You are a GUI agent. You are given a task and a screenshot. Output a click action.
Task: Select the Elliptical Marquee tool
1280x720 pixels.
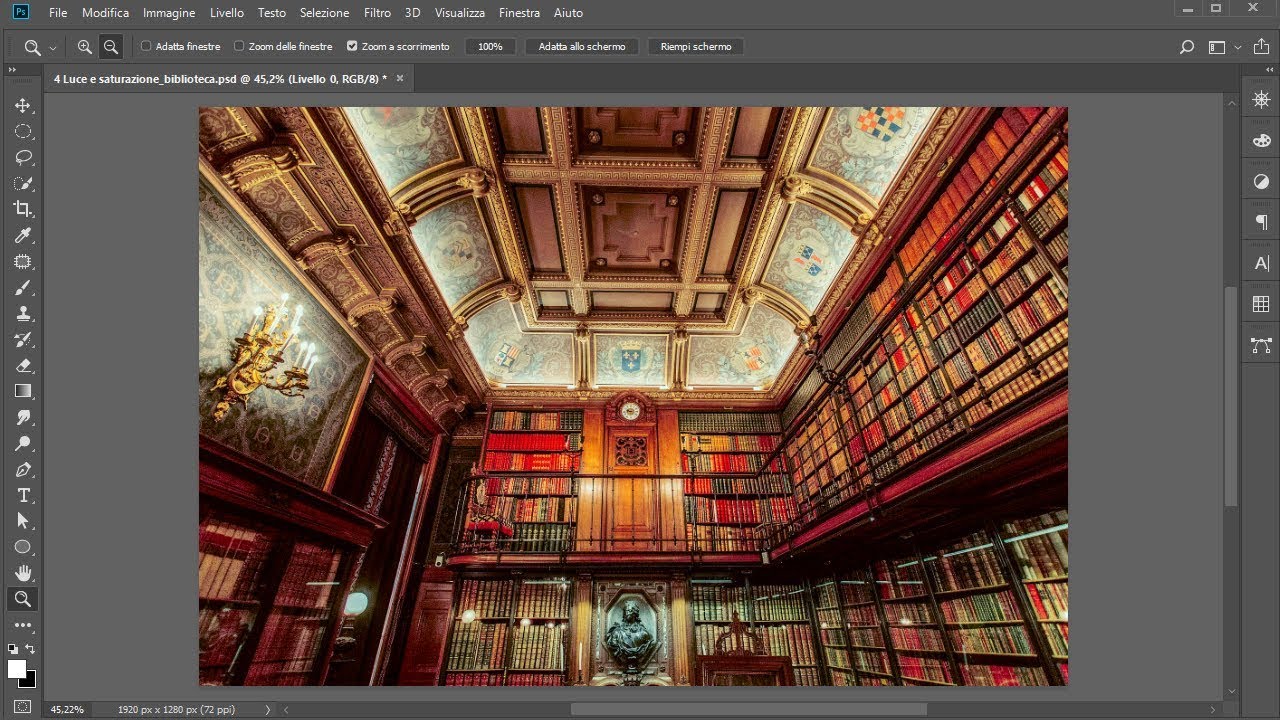point(22,131)
